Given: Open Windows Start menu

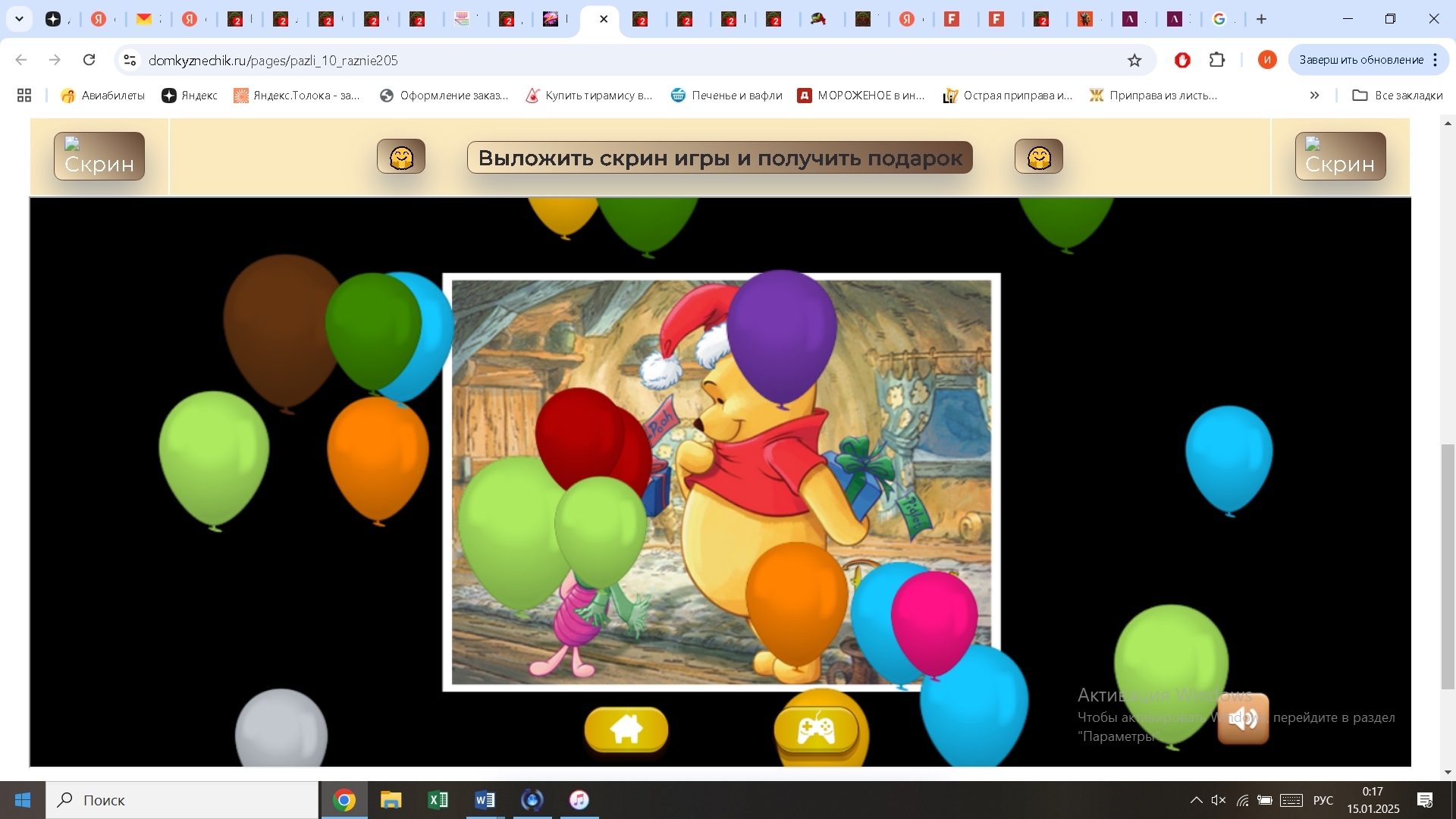Looking at the screenshot, I should (x=23, y=800).
